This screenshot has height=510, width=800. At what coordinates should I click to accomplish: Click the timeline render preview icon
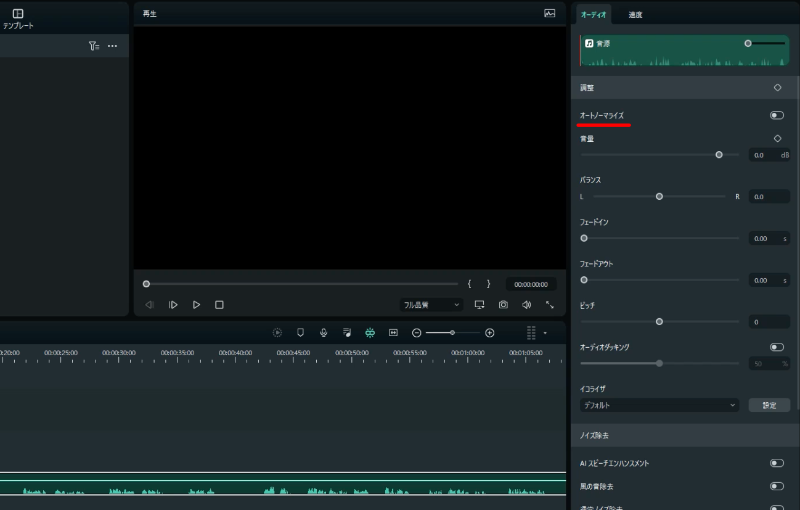pyautogui.click(x=277, y=333)
